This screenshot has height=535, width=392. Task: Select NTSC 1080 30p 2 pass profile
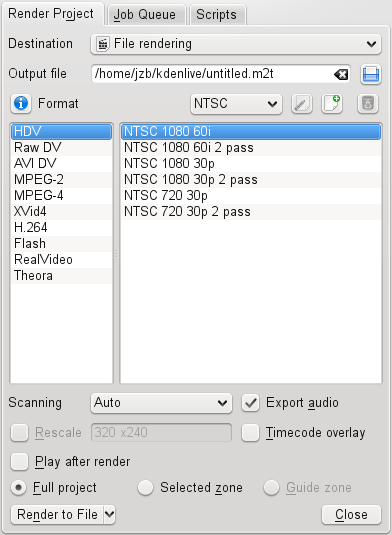point(251,179)
